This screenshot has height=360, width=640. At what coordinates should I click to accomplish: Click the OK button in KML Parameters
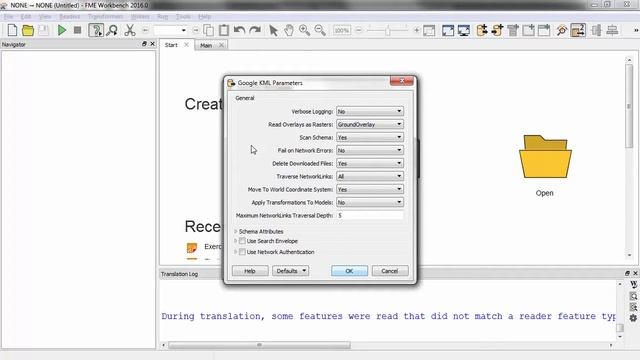349,271
